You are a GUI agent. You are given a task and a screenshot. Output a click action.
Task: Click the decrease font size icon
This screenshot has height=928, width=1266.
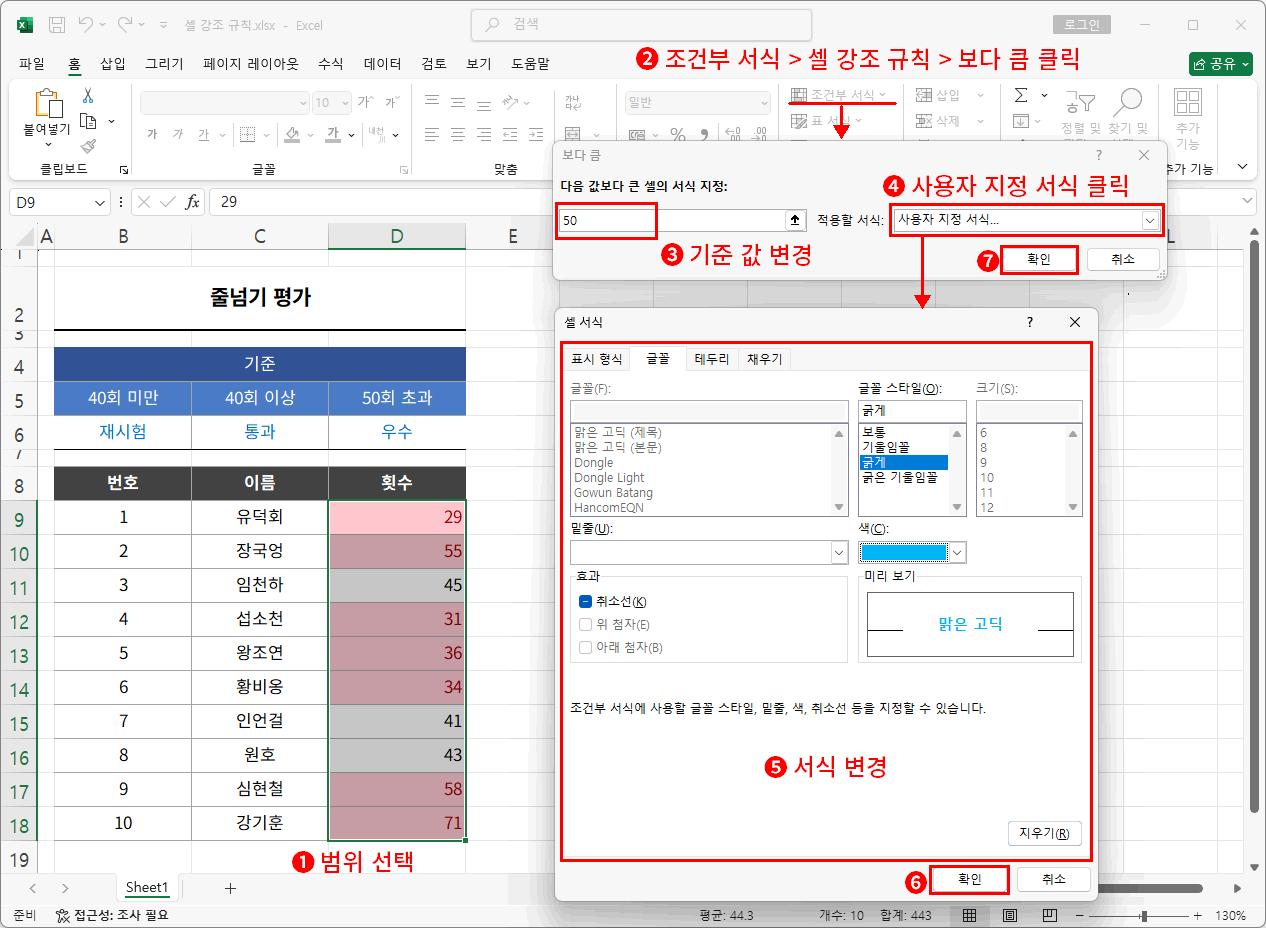[391, 102]
